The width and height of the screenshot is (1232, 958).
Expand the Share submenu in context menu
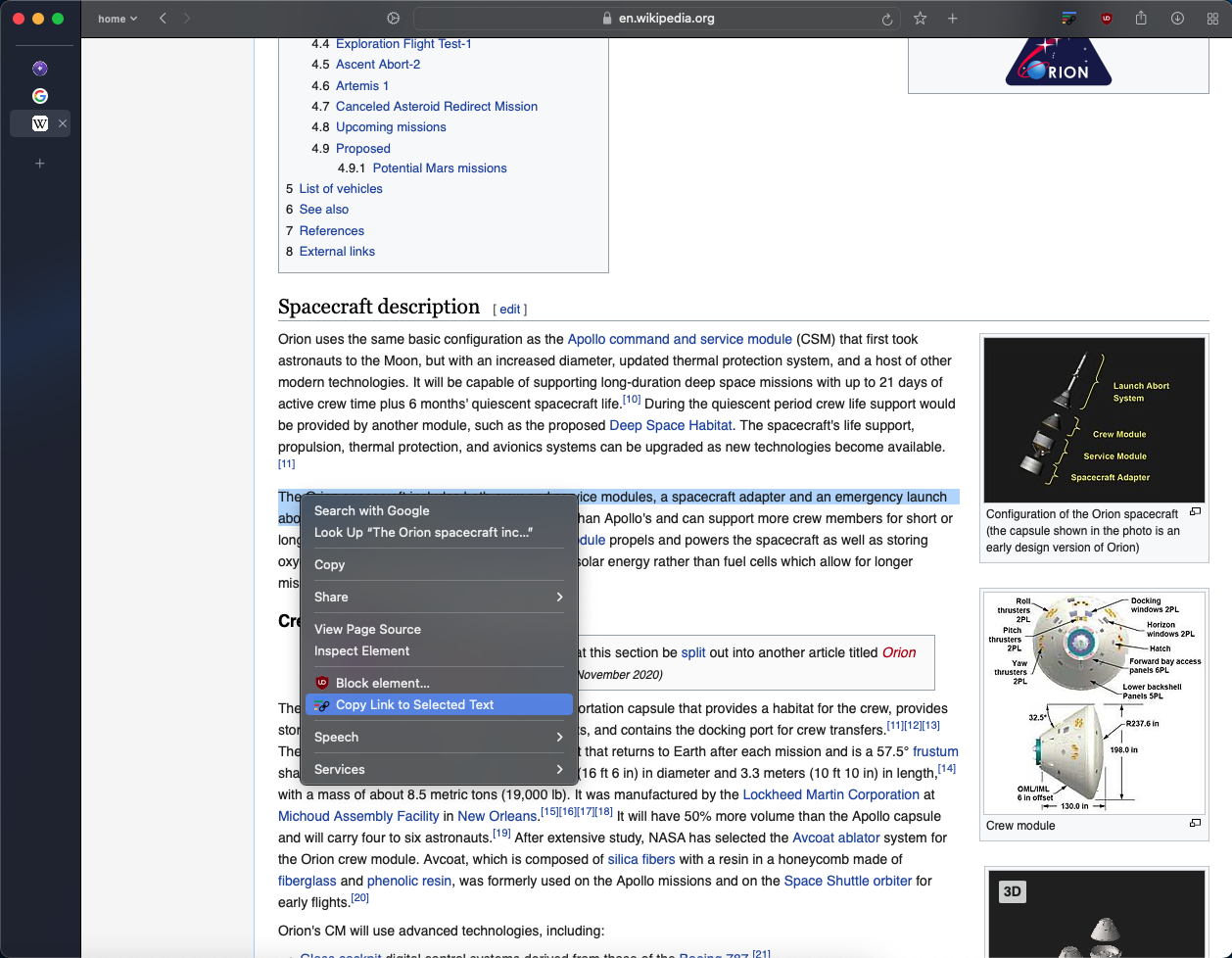pos(439,598)
